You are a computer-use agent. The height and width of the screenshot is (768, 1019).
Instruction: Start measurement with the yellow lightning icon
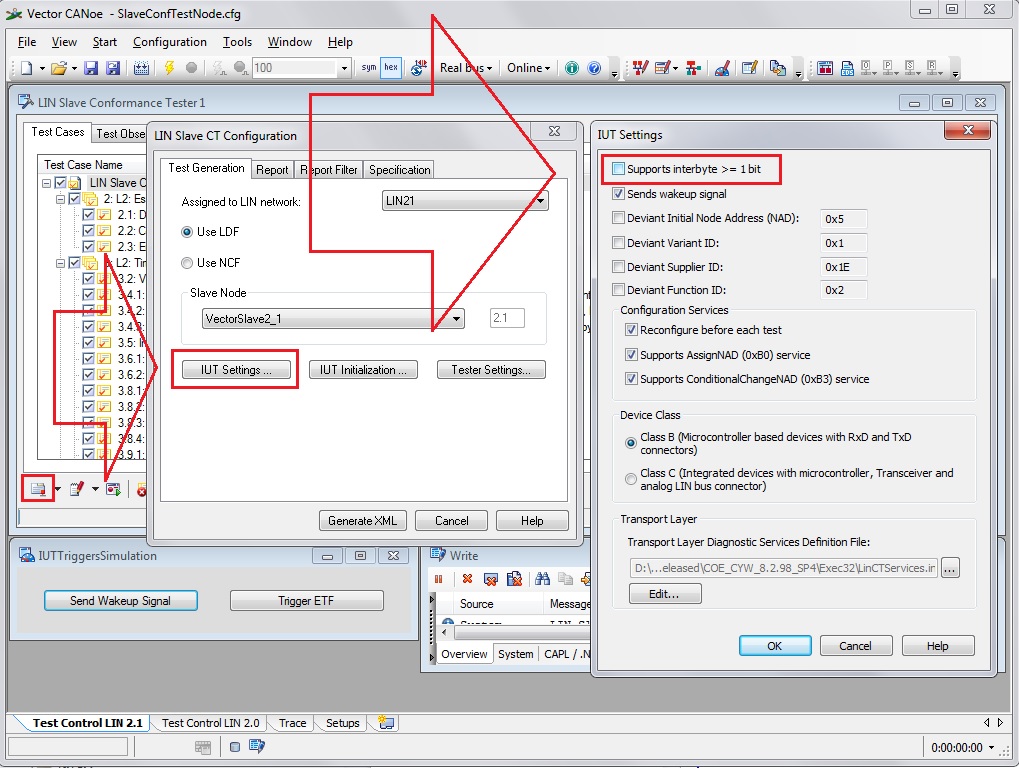[x=170, y=68]
